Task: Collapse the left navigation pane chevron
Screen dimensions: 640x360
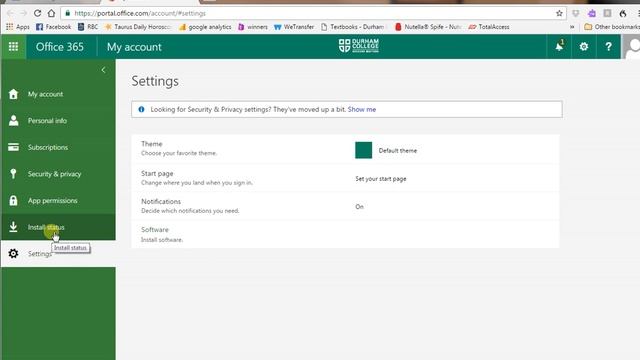Action: 104,70
